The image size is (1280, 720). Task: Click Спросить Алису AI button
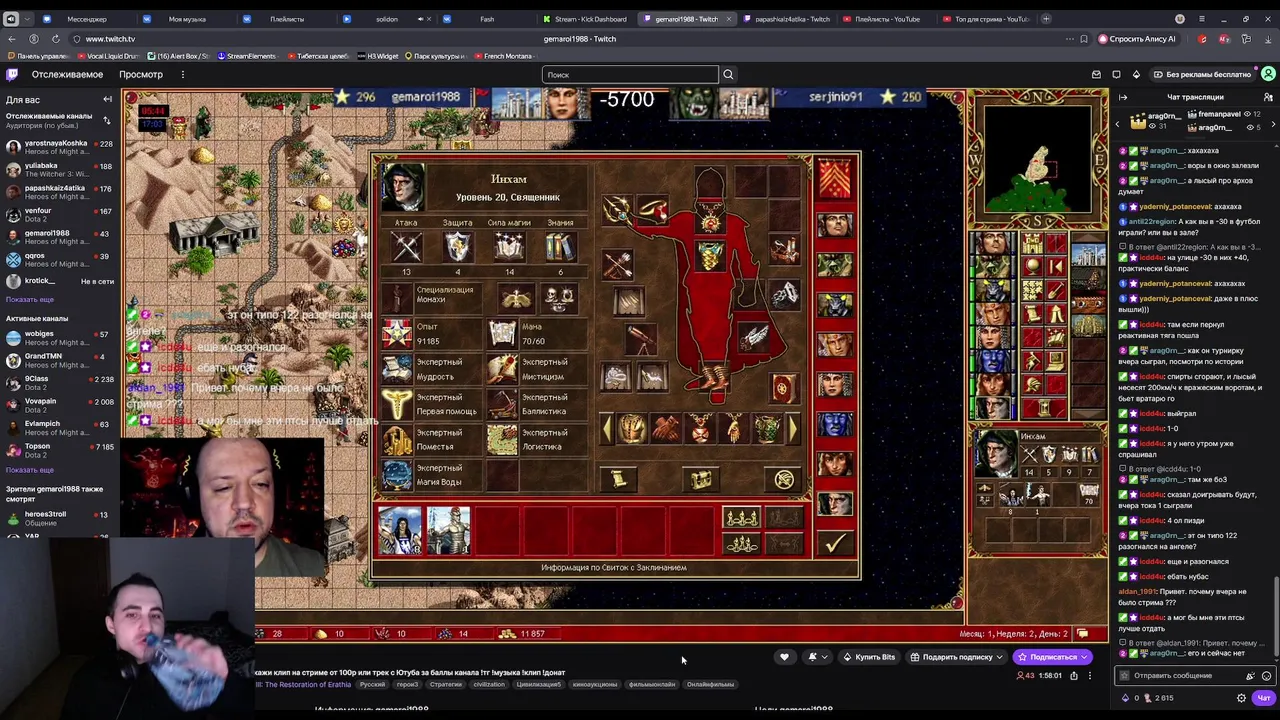pos(1137,39)
